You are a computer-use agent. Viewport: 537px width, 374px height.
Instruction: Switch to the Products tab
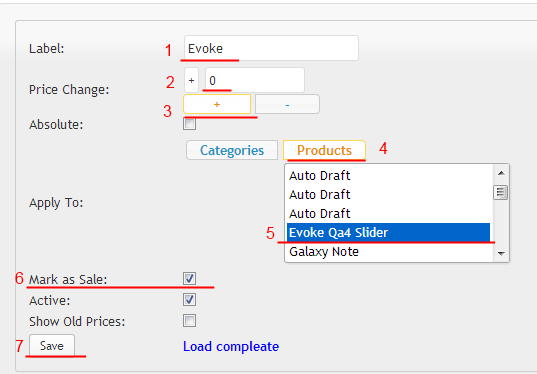pos(324,150)
